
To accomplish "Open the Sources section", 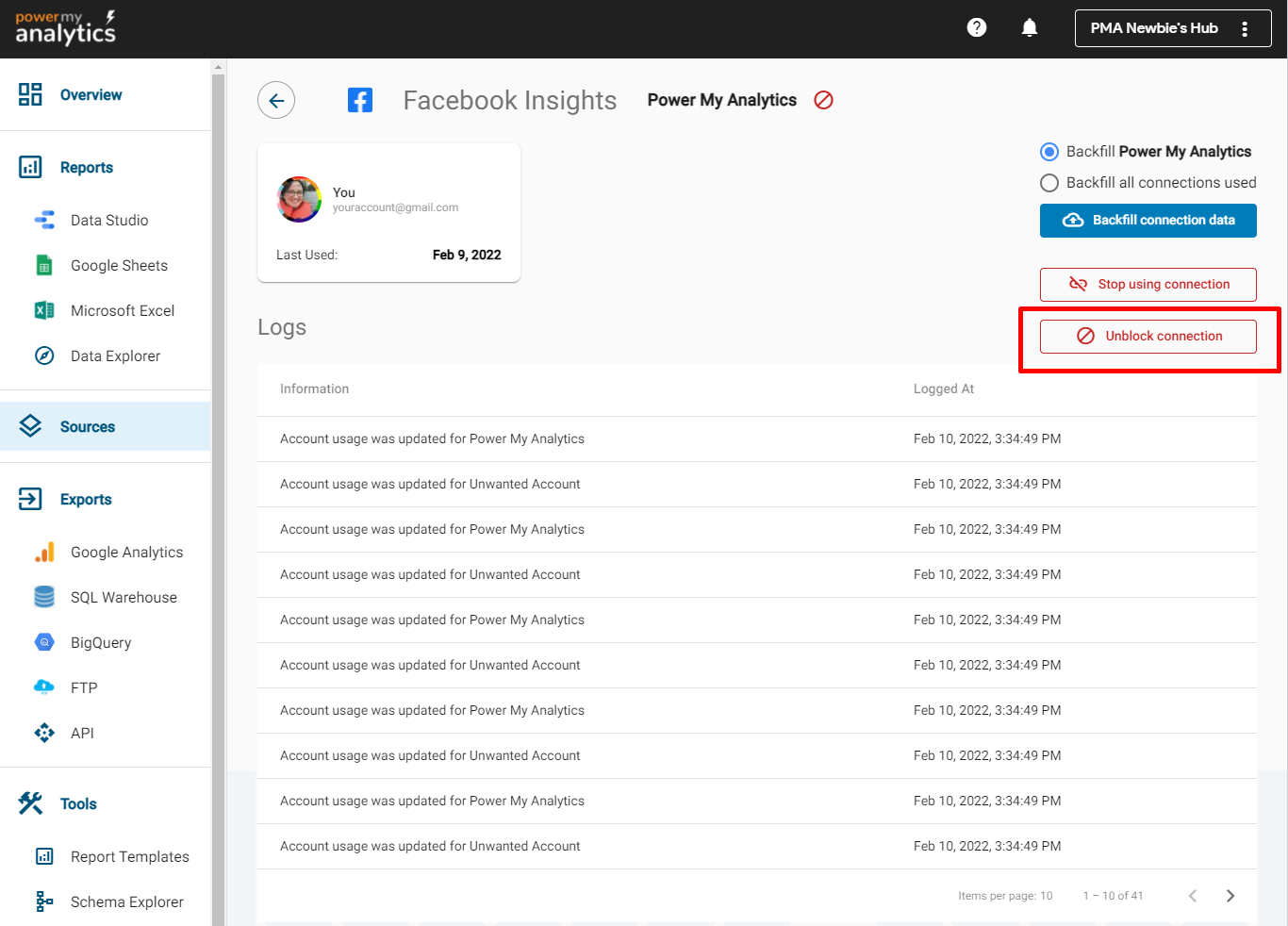I will [87, 427].
